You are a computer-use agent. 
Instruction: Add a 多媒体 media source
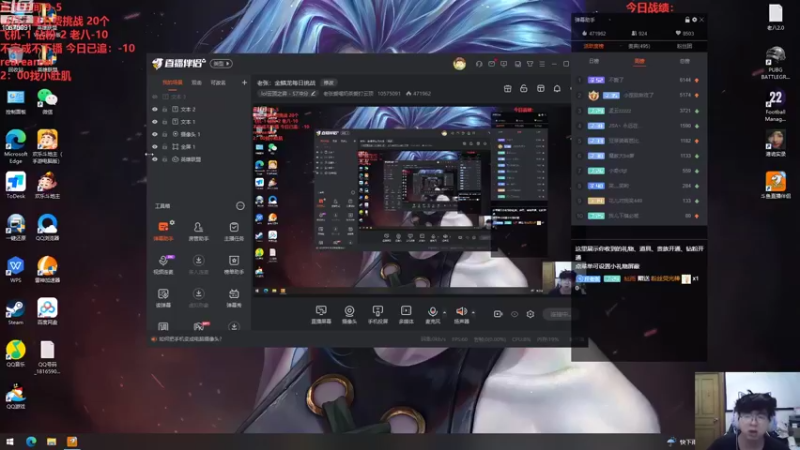[406, 314]
